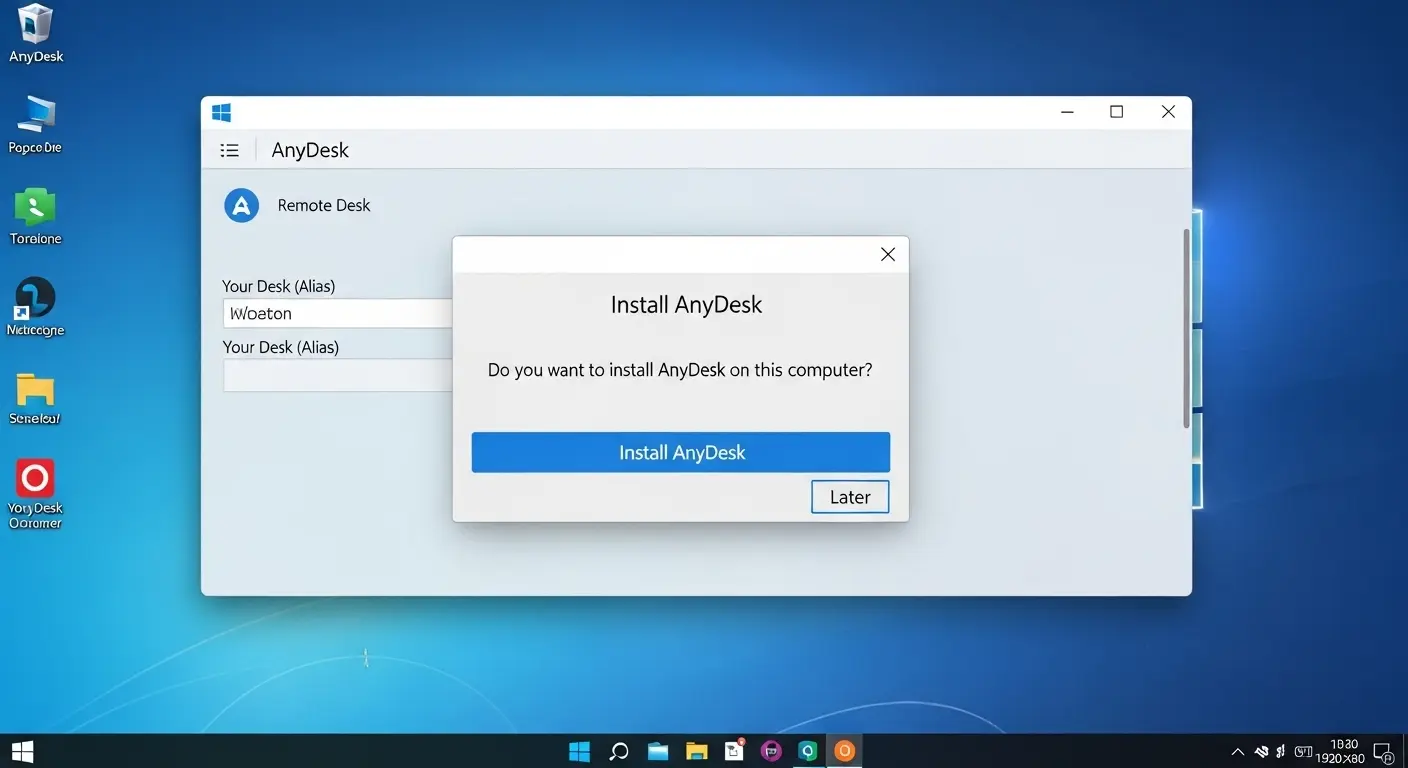The height and width of the screenshot is (768, 1408).
Task: Click the orange AnyDesk taskbar icon
Action: pos(845,751)
